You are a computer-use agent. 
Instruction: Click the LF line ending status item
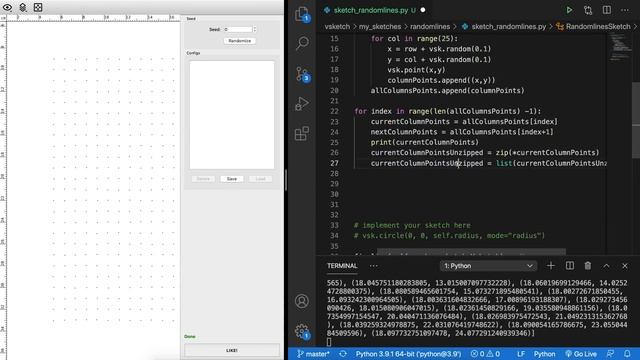coord(521,354)
